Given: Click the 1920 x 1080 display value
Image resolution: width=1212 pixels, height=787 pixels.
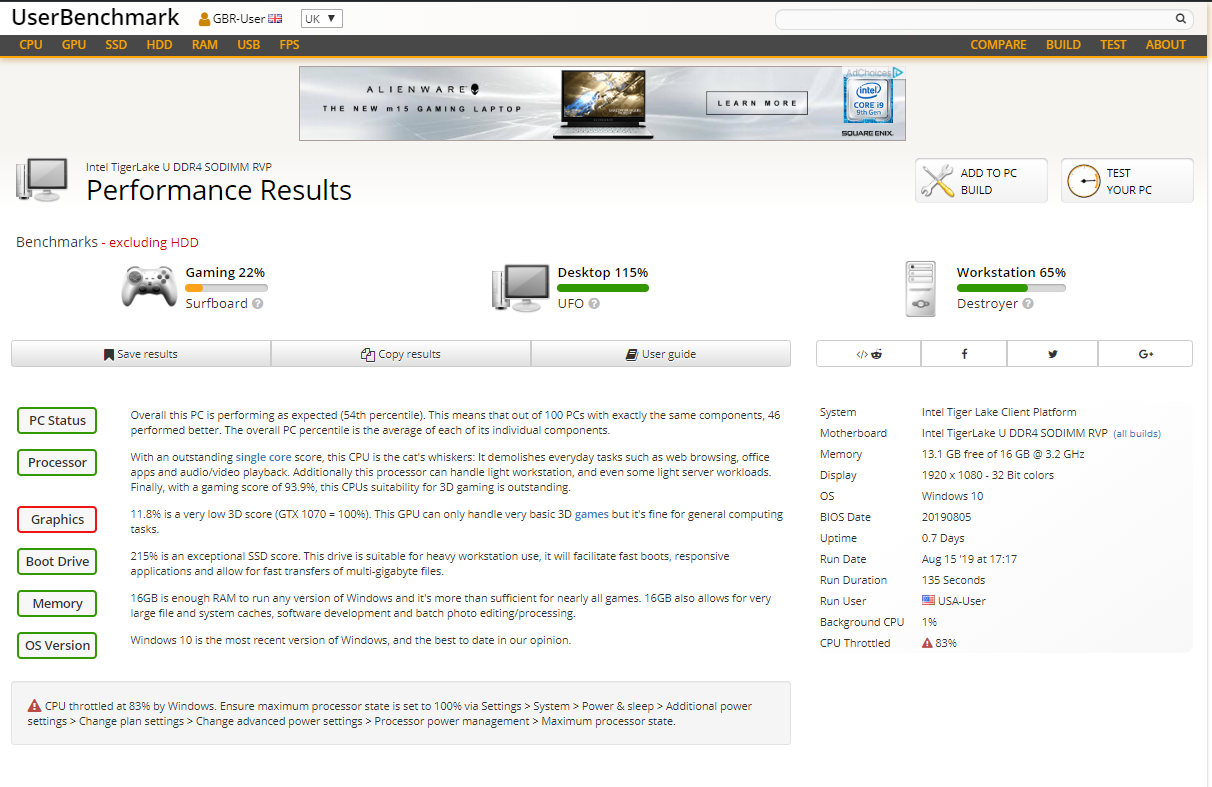Looking at the screenshot, I should [988, 475].
